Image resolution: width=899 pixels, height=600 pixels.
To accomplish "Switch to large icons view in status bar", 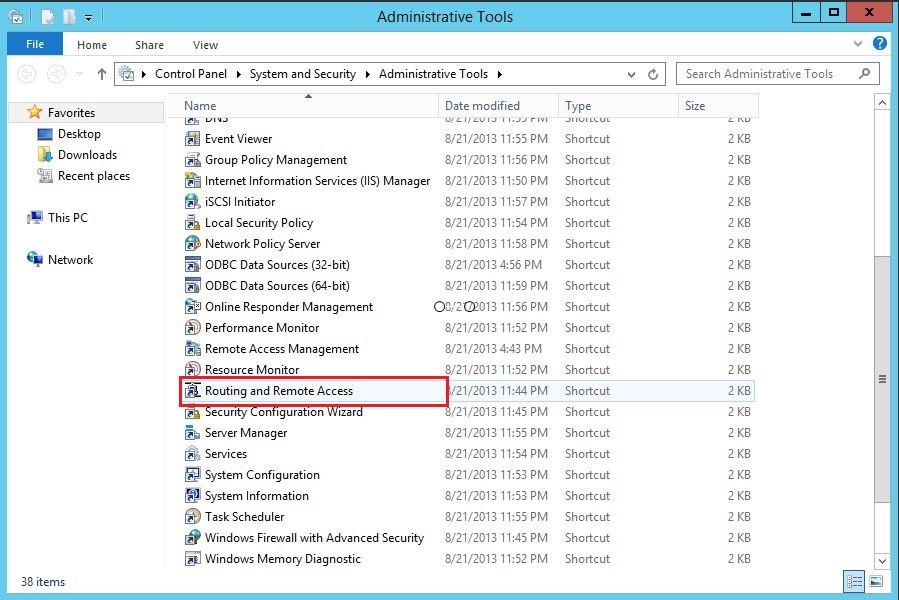I will [x=876, y=582].
